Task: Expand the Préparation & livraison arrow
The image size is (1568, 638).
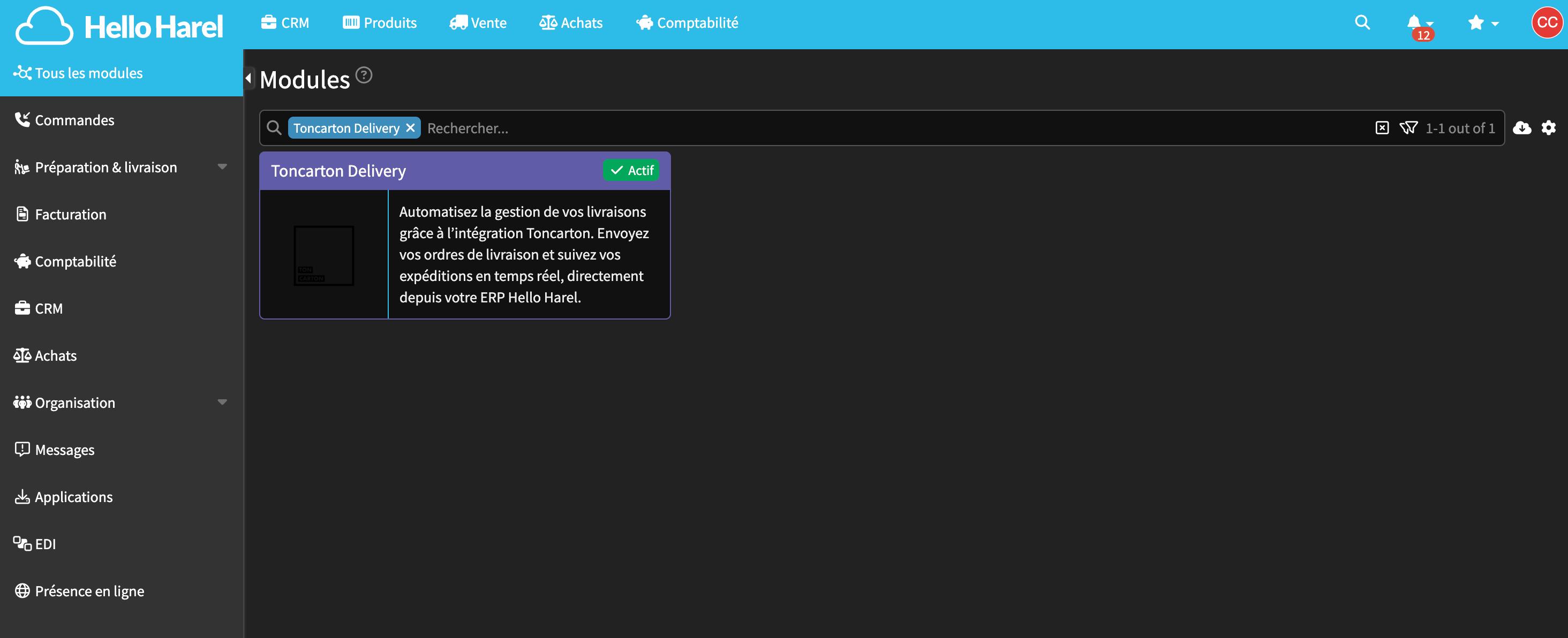Action: tap(222, 166)
